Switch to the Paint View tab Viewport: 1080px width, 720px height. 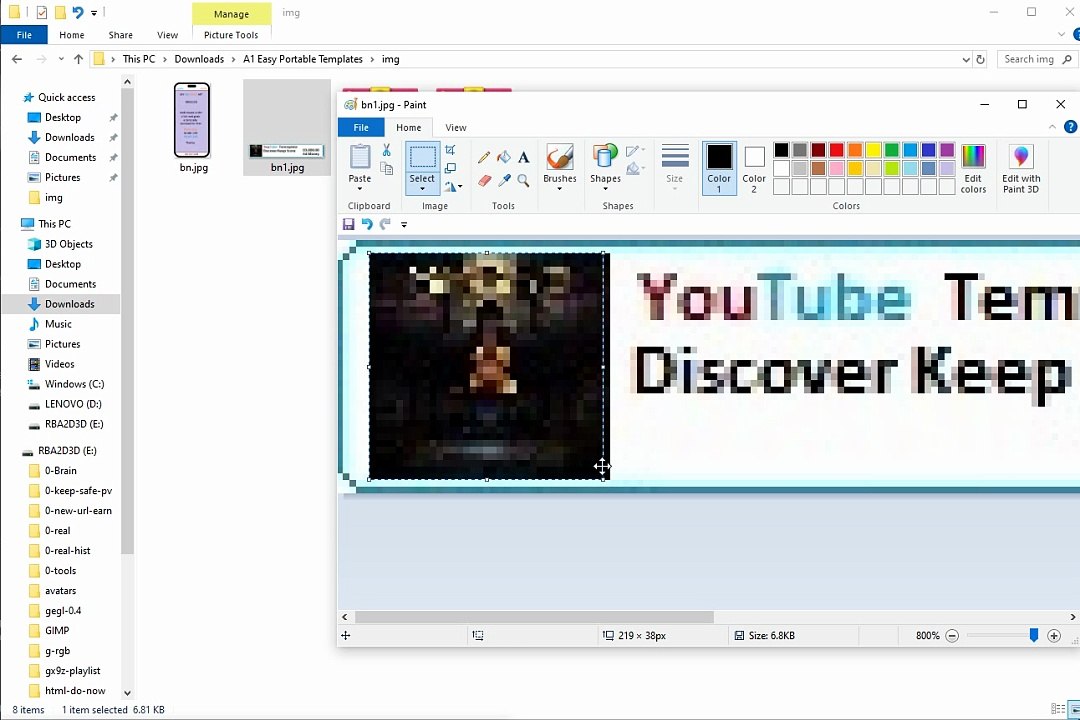455,127
